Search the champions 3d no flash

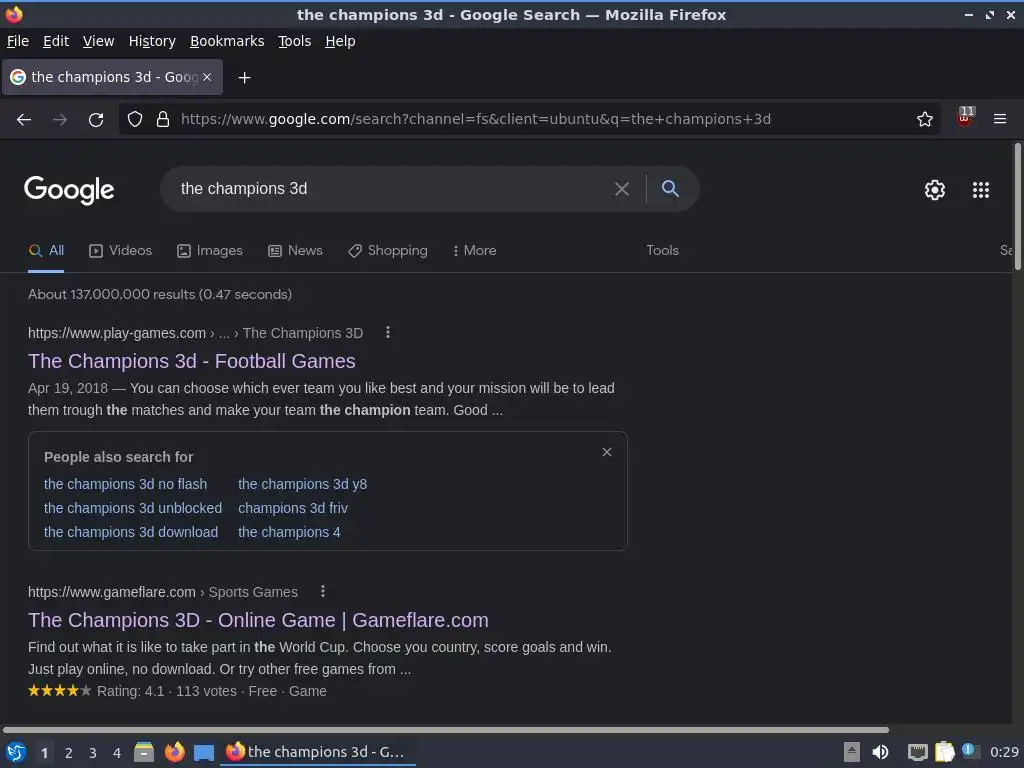point(125,484)
